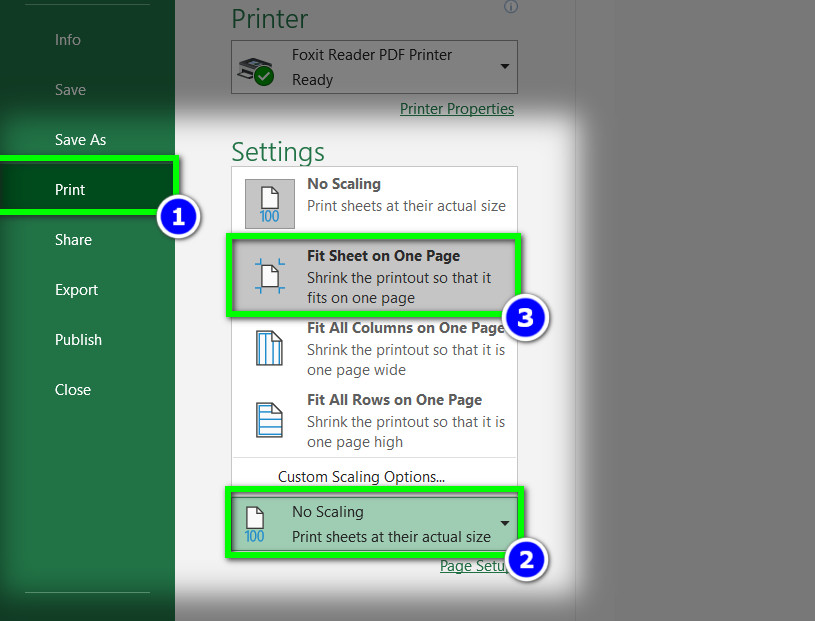
Task: Click Close in the backstage sidebar
Action: (x=73, y=390)
